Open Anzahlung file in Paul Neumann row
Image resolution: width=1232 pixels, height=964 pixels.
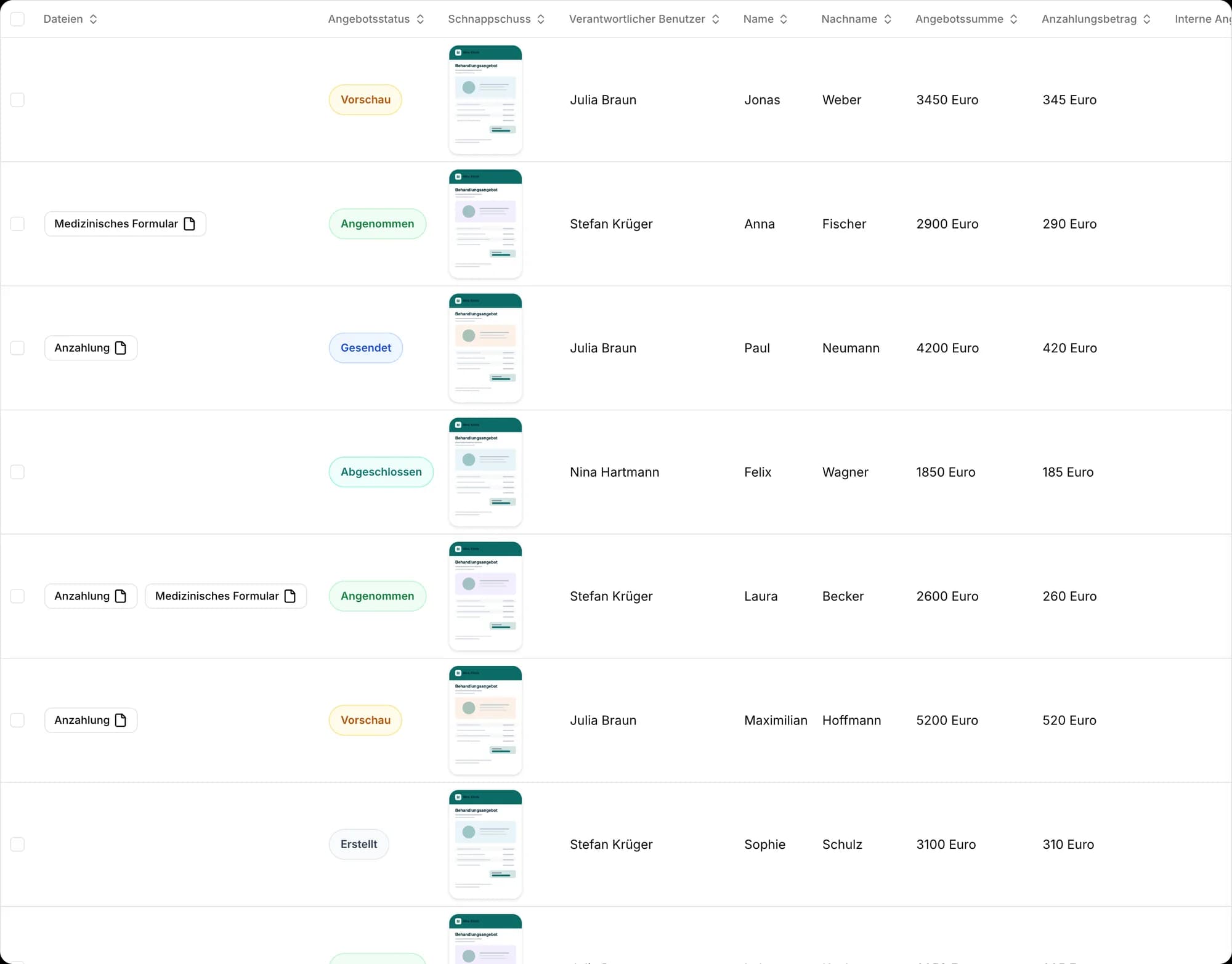(x=91, y=348)
